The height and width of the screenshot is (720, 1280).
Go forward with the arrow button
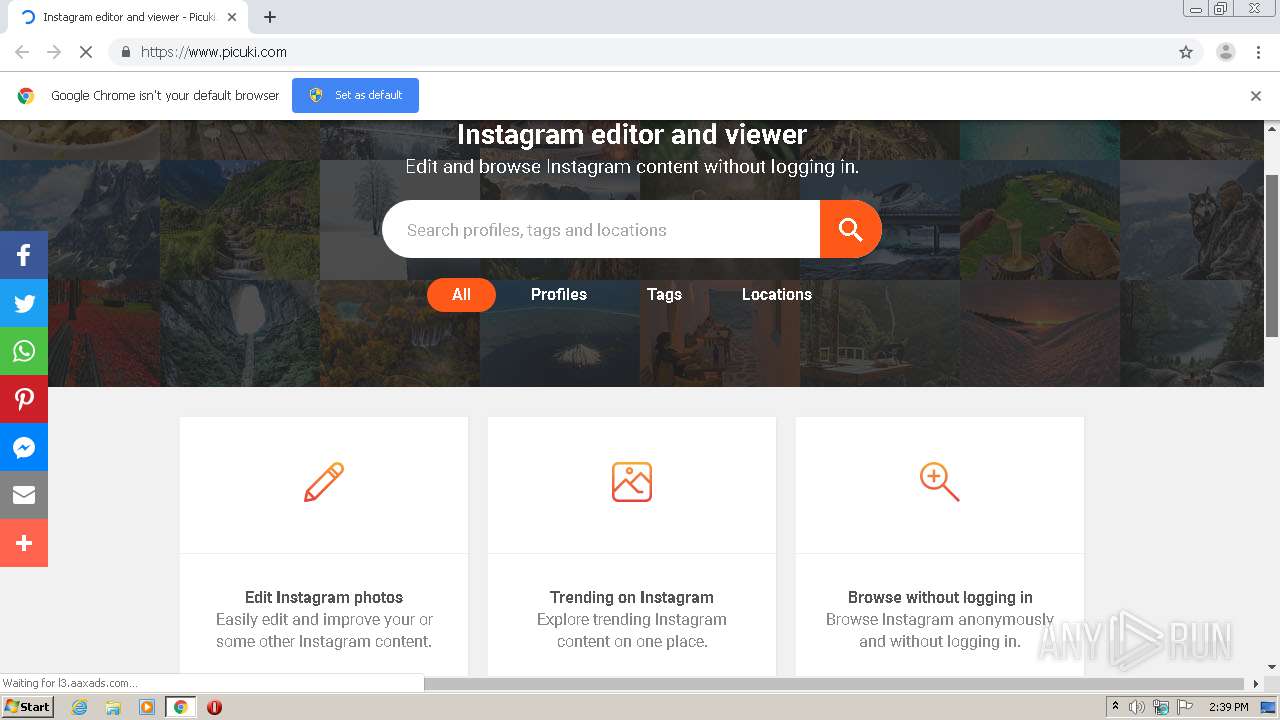coord(54,52)
